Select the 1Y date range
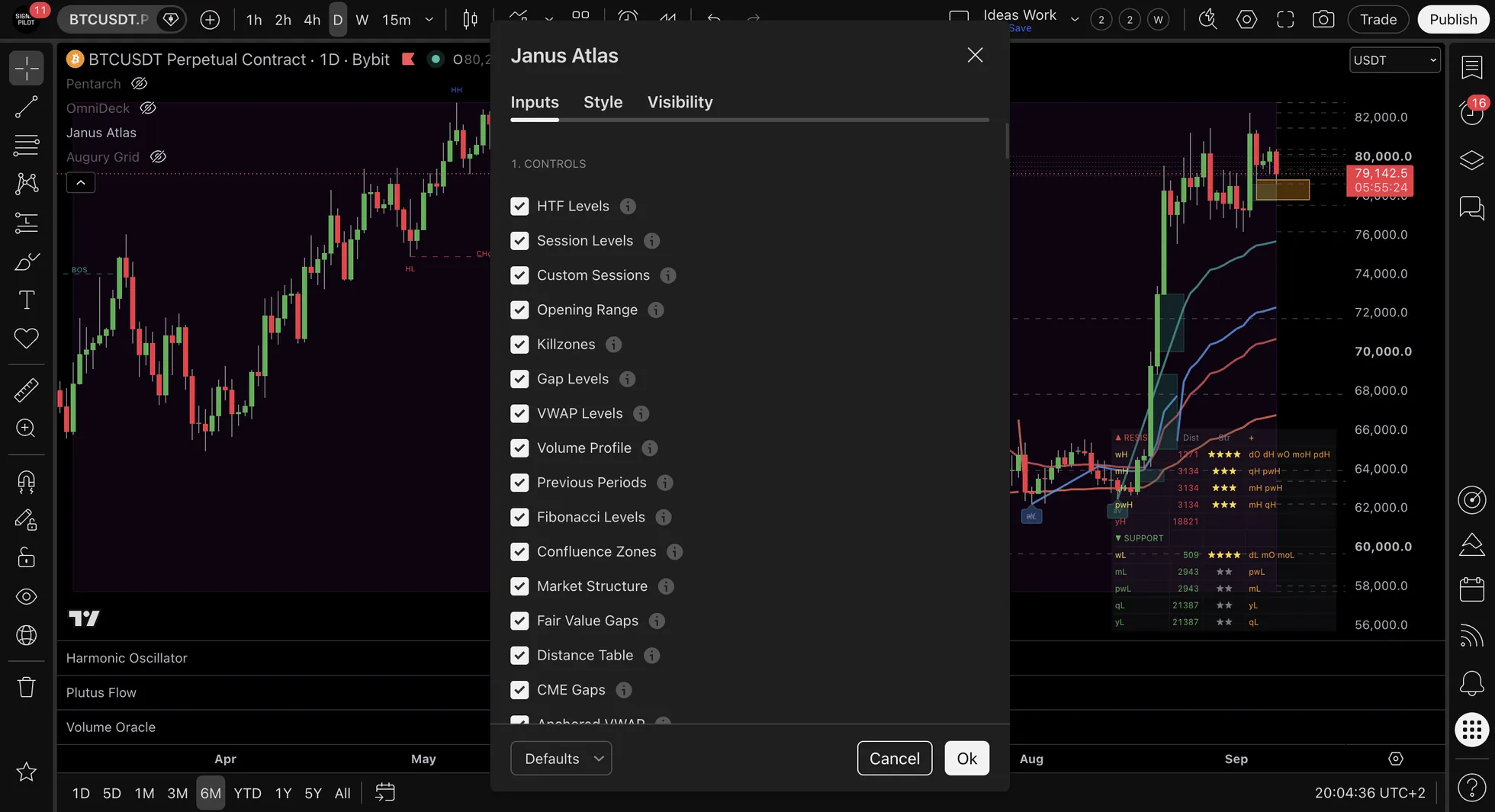The width and height of the screenshot is (1495, 812). (x=284, y=793)
